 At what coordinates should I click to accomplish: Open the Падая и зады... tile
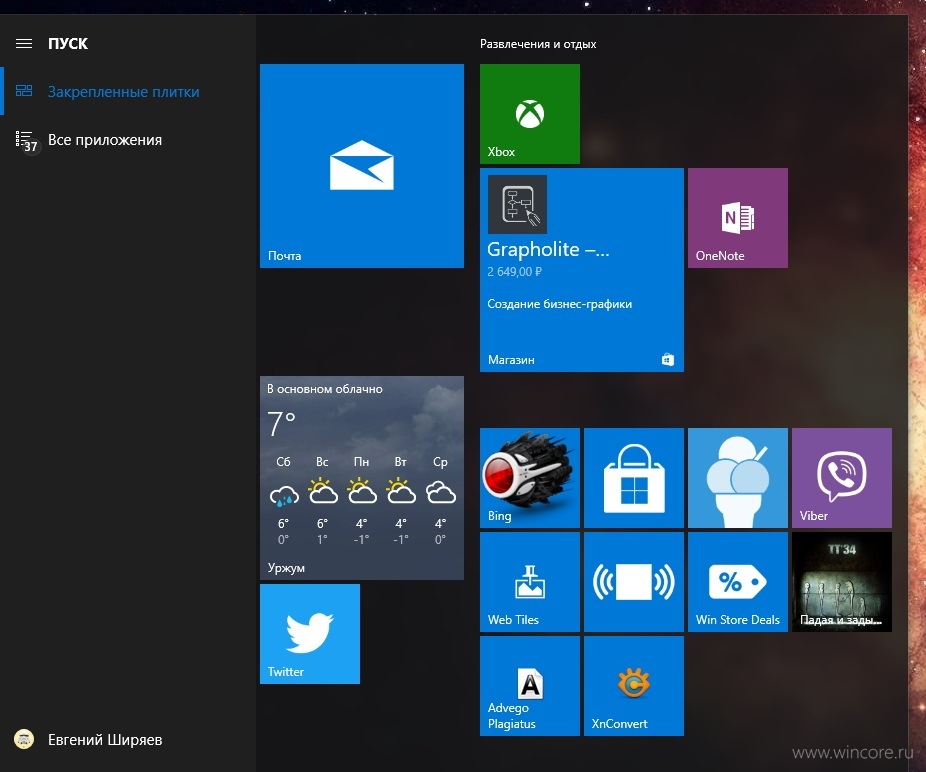pyautogui.click(x=842, y=582)
